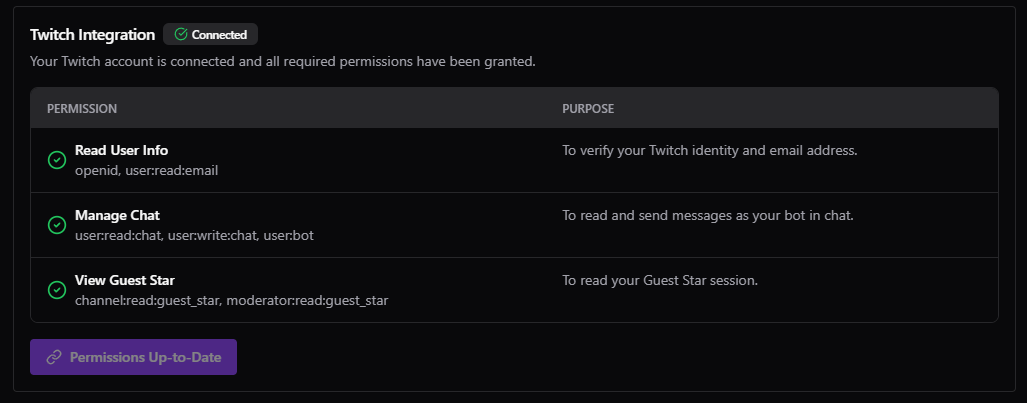Click the link icon on the Permissions button
The image size is (1027, 403).
[54, 357]
